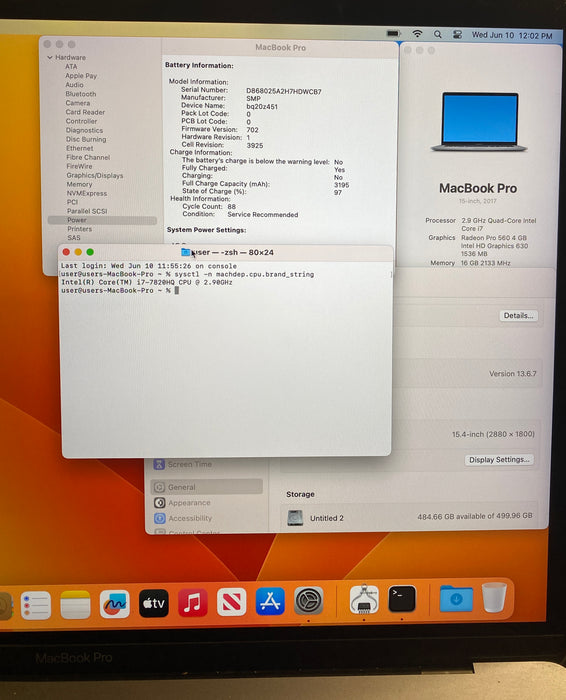566x700 pixels.
Task: Open the News app in Dock
Action: pyautogui.click(x=231, y=601)
